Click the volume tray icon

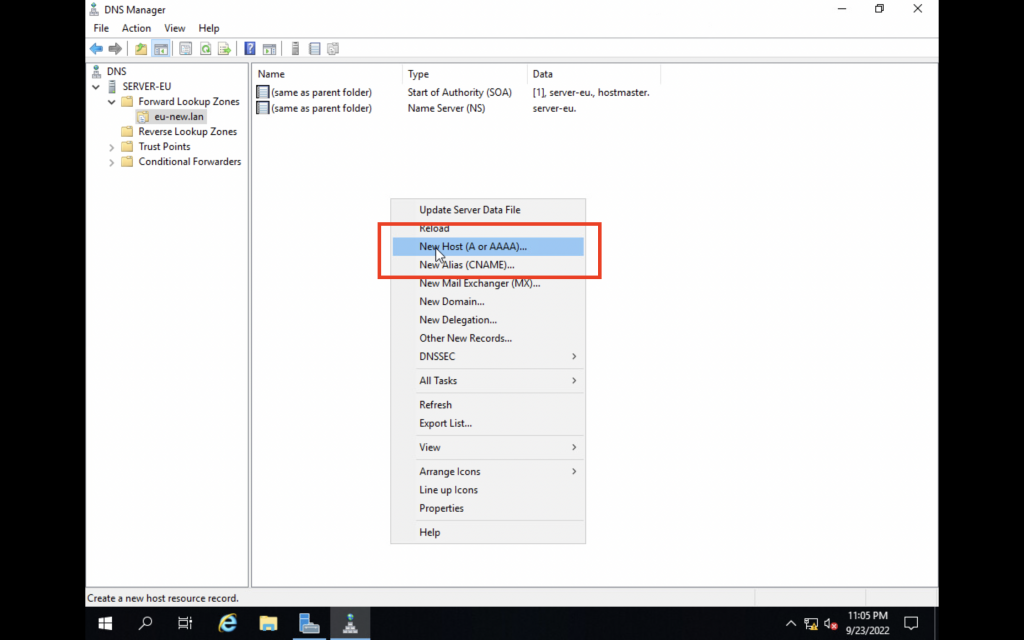(830, 624)
